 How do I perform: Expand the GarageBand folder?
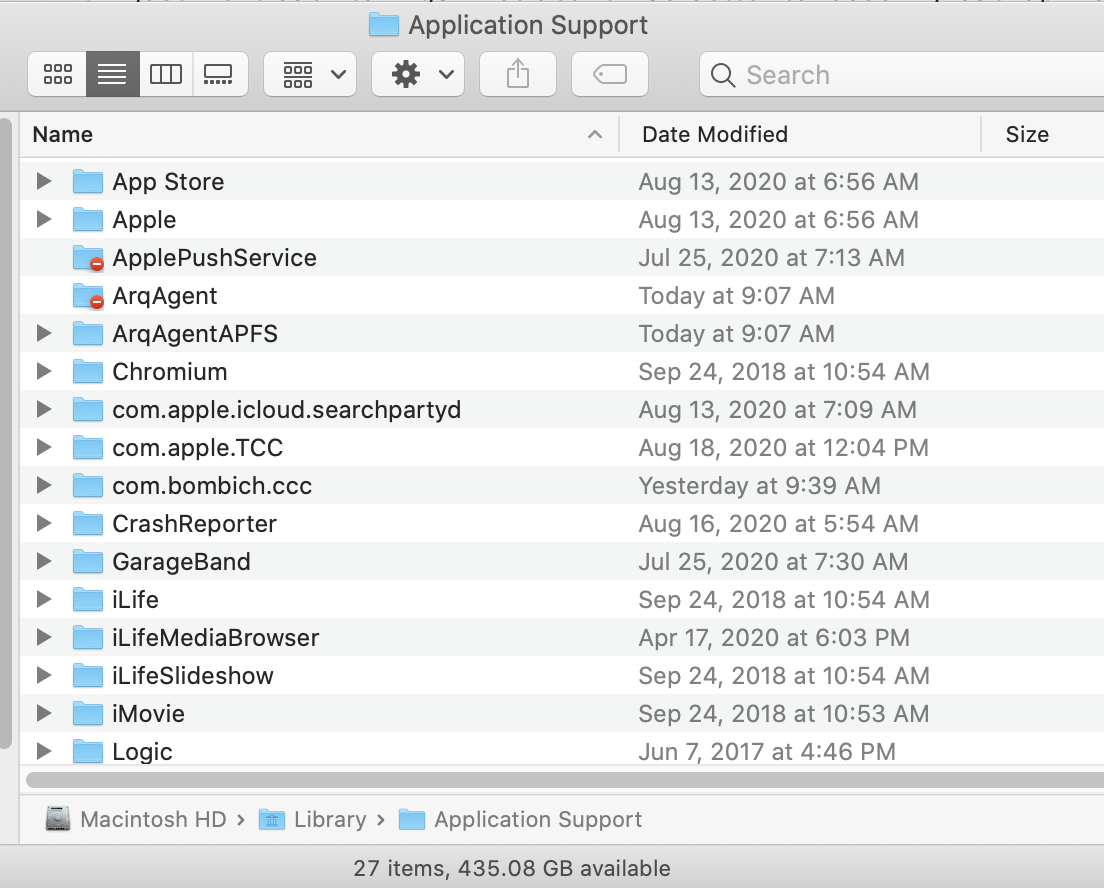point(43,562)
